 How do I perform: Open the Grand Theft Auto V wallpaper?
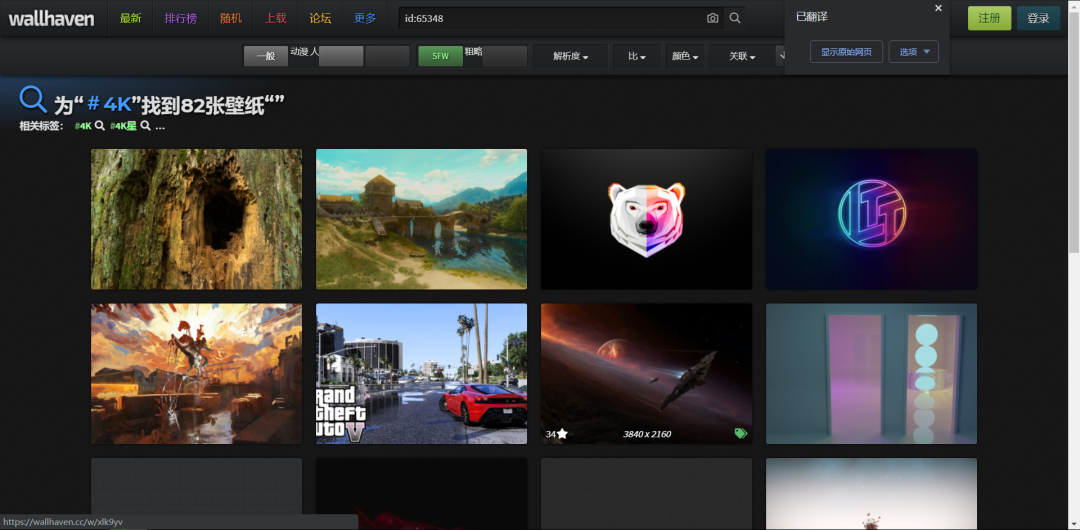(x=422, y=374)
